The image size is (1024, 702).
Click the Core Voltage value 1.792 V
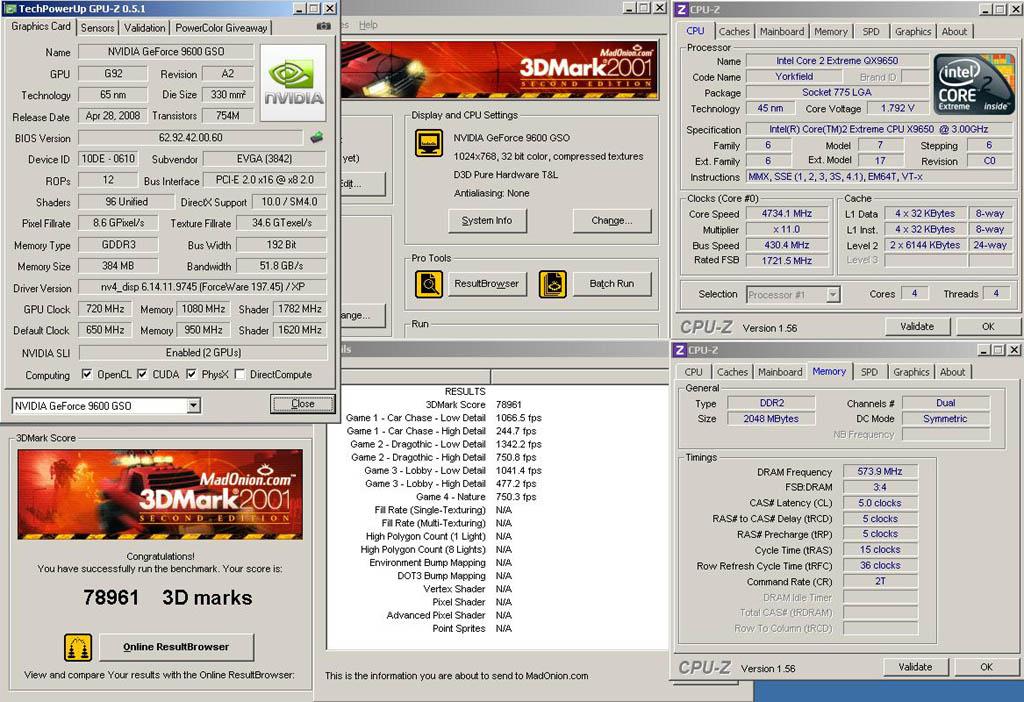897,108
